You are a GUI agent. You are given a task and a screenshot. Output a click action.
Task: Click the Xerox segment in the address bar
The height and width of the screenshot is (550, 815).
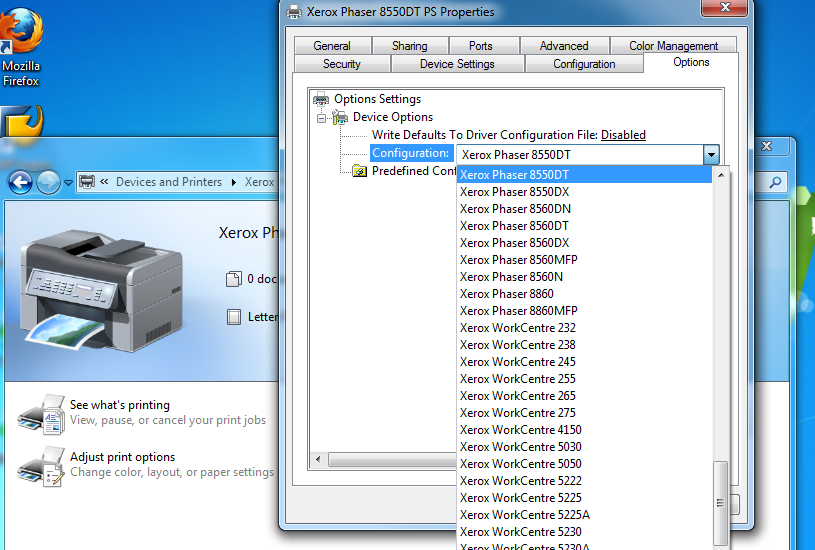click(259, 182)
